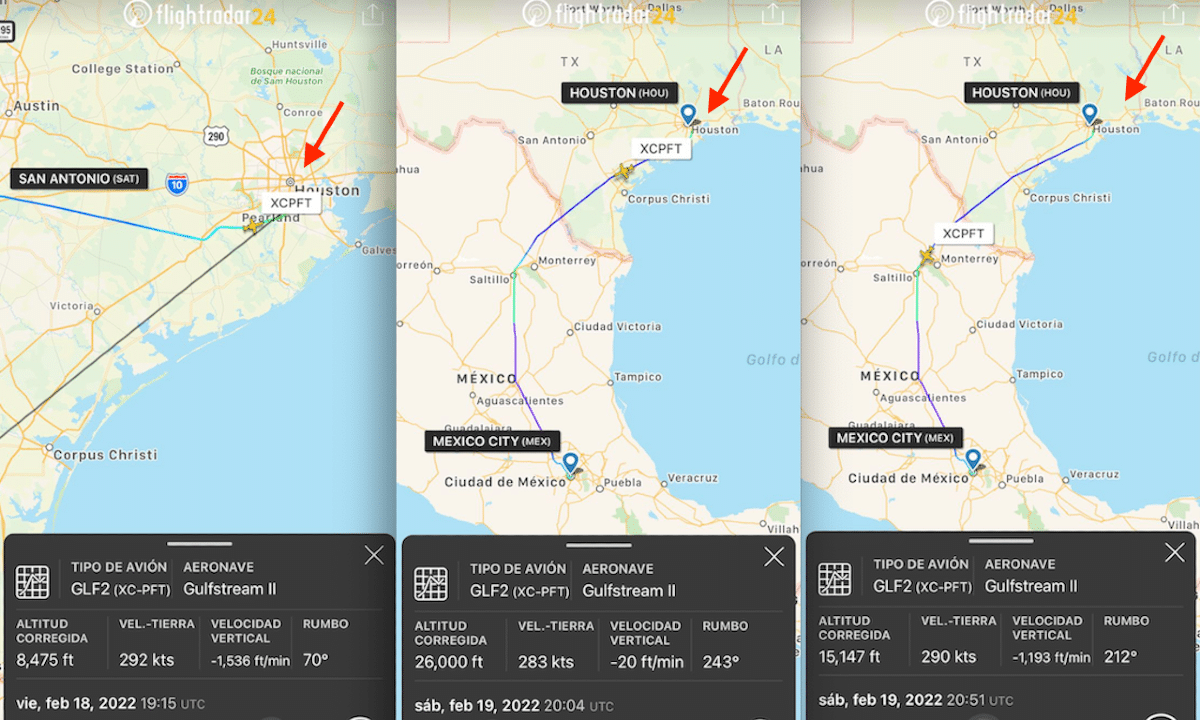The image size is (1200, 720).
Task: Dismiss the flight panel showing 26,000 ft
Action: [774, 558]
